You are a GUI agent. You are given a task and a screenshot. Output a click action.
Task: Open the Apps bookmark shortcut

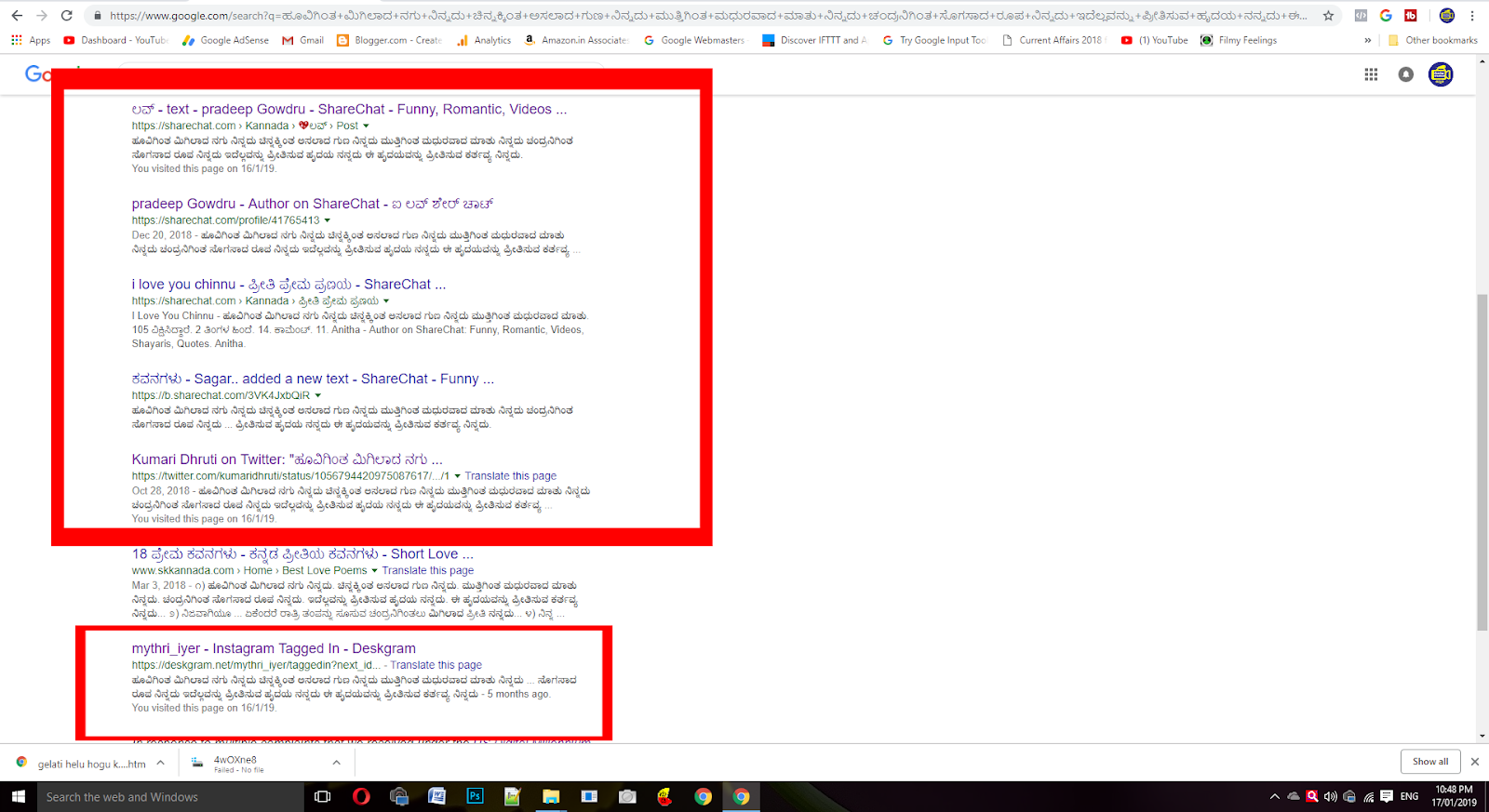click(x=31, y=40)
